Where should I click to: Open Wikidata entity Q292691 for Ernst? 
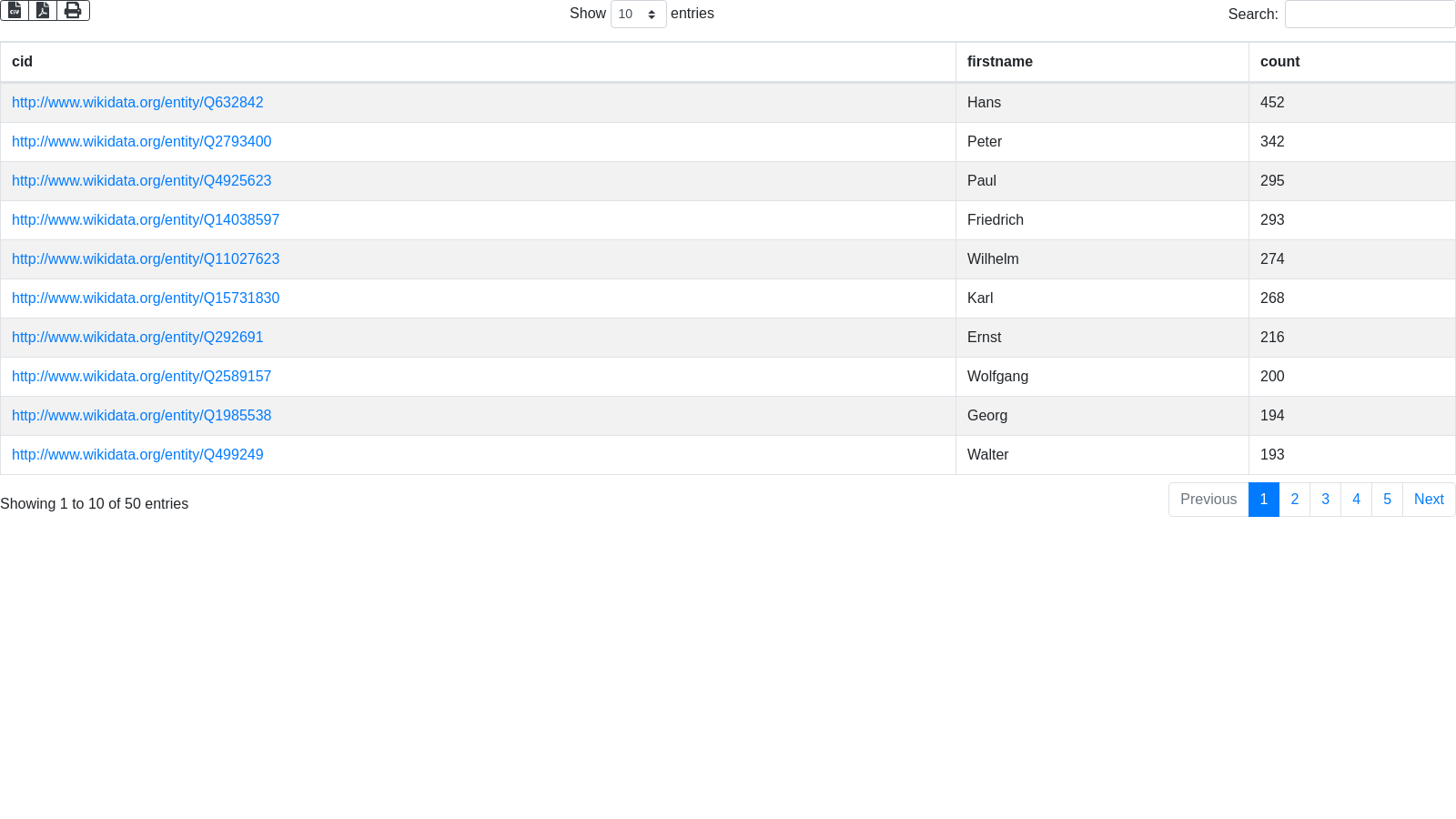coord(137,338)
